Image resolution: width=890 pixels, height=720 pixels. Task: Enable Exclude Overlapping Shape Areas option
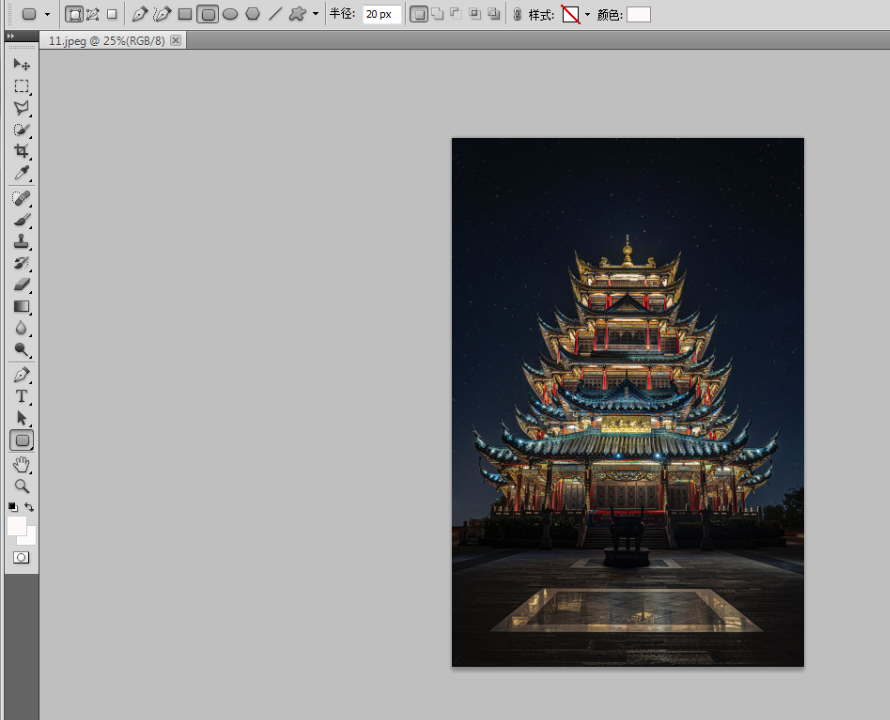tap(494, 14)
